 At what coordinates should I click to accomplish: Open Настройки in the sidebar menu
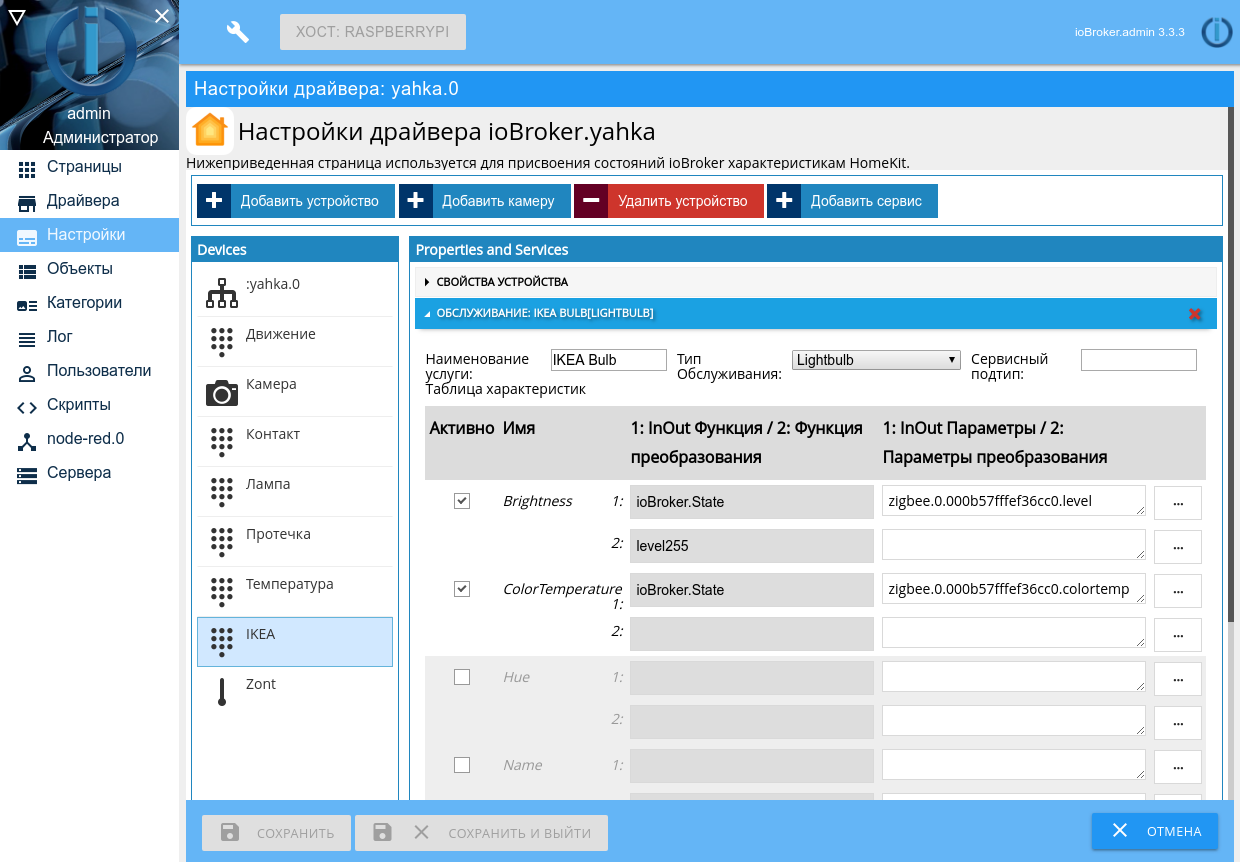tap(89, 235)
